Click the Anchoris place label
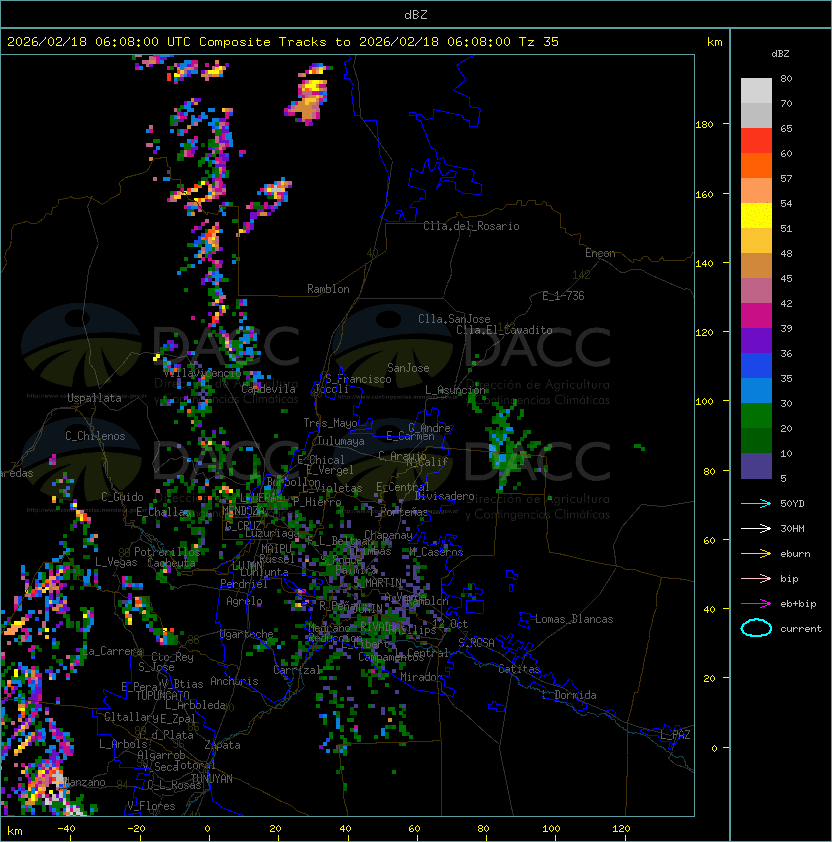The width and height of the screenshot is (832, 842). tap(234, 681)
